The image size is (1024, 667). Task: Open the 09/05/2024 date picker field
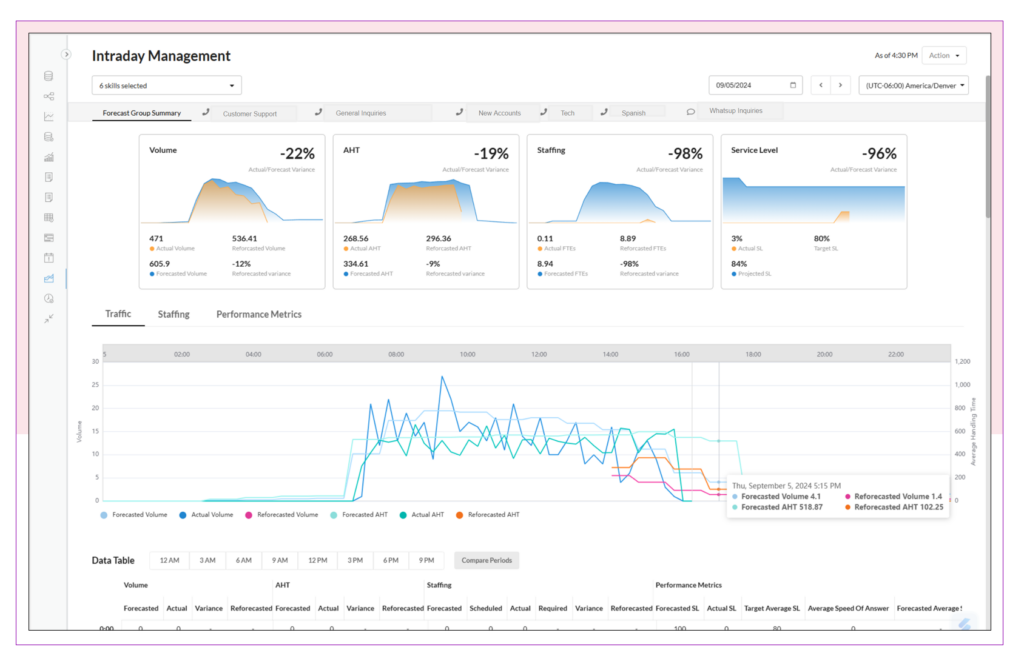[x=755, y=85]
